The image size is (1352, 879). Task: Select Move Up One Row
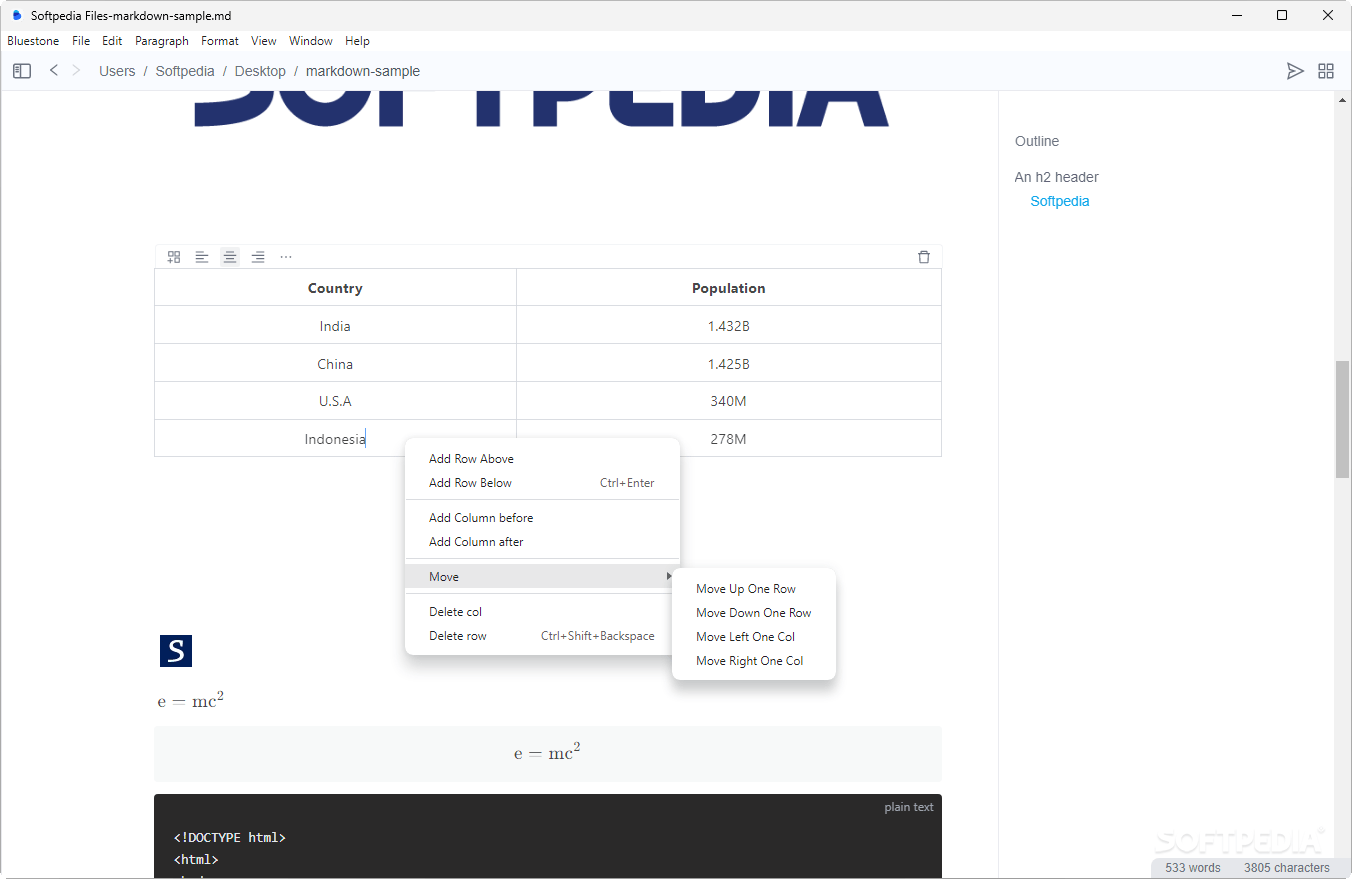[x=754, y=589]
